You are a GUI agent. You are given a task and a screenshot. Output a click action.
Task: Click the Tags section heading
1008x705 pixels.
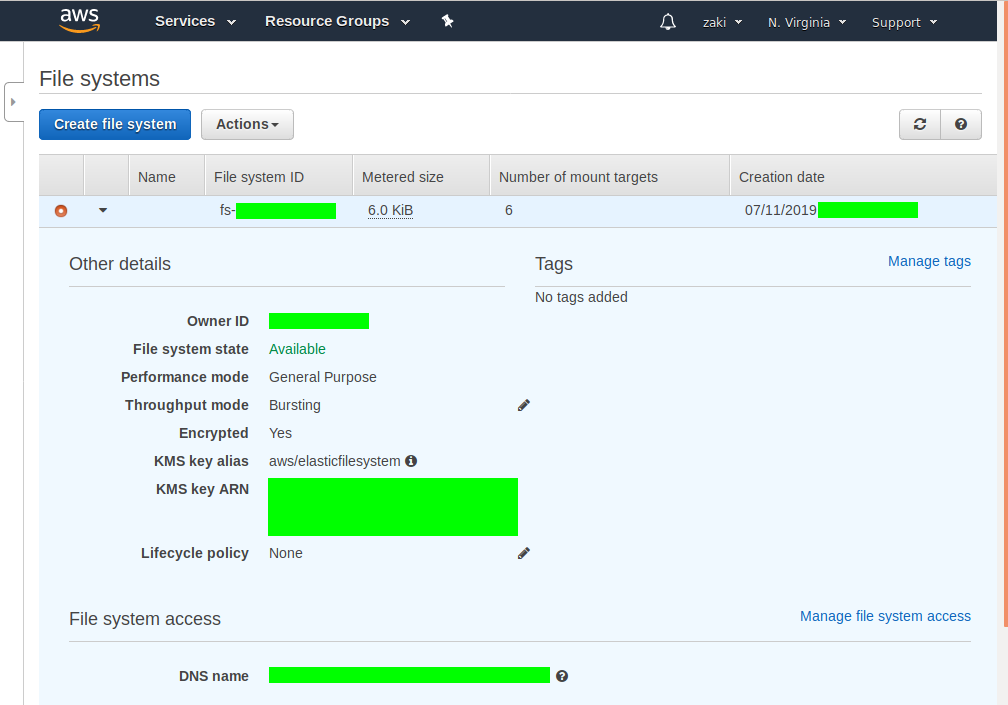(x=554, y=263)
